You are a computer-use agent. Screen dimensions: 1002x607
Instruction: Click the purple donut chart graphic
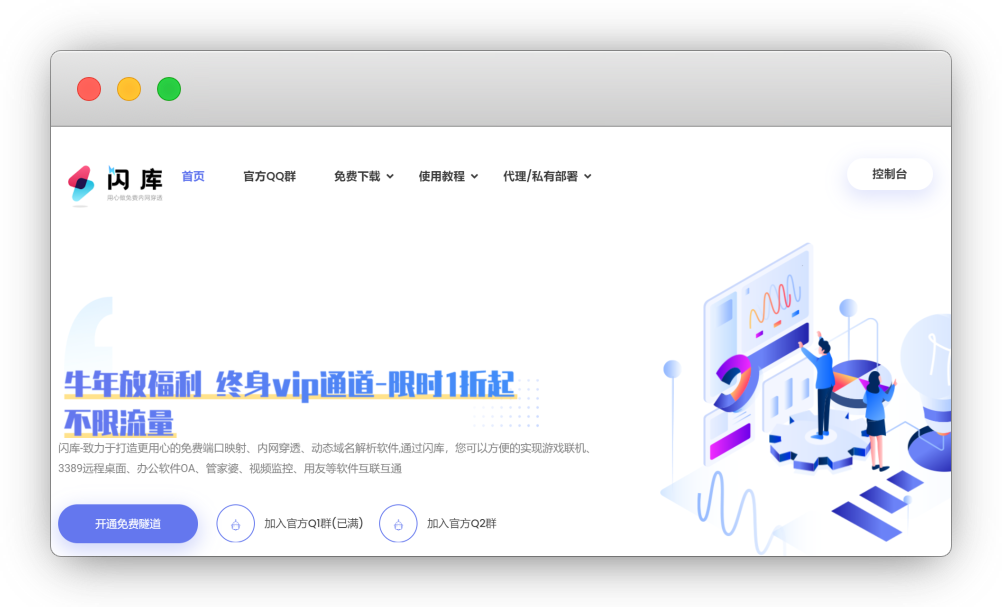pos(736,378)
